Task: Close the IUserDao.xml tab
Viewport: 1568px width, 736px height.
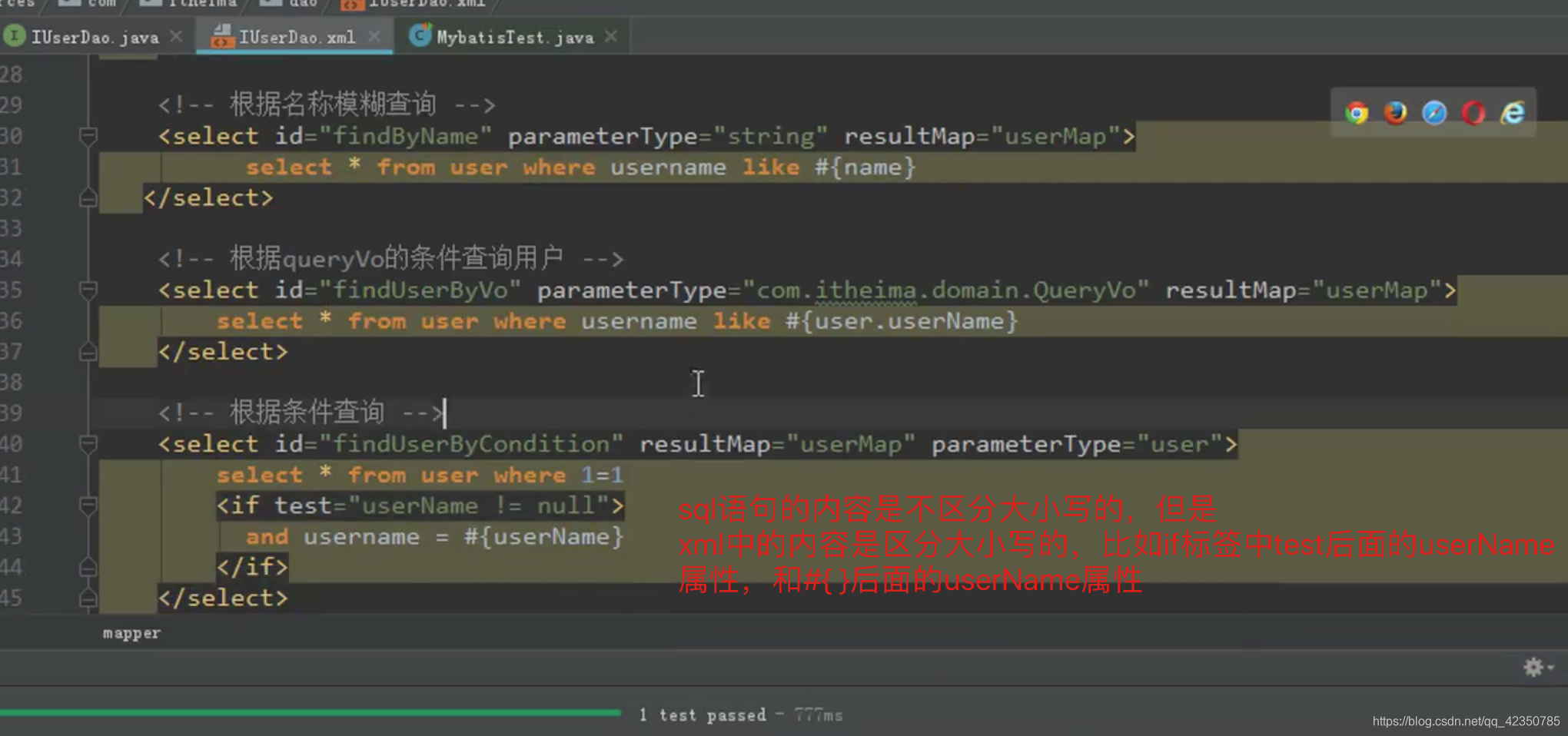Action: (374, 36)
